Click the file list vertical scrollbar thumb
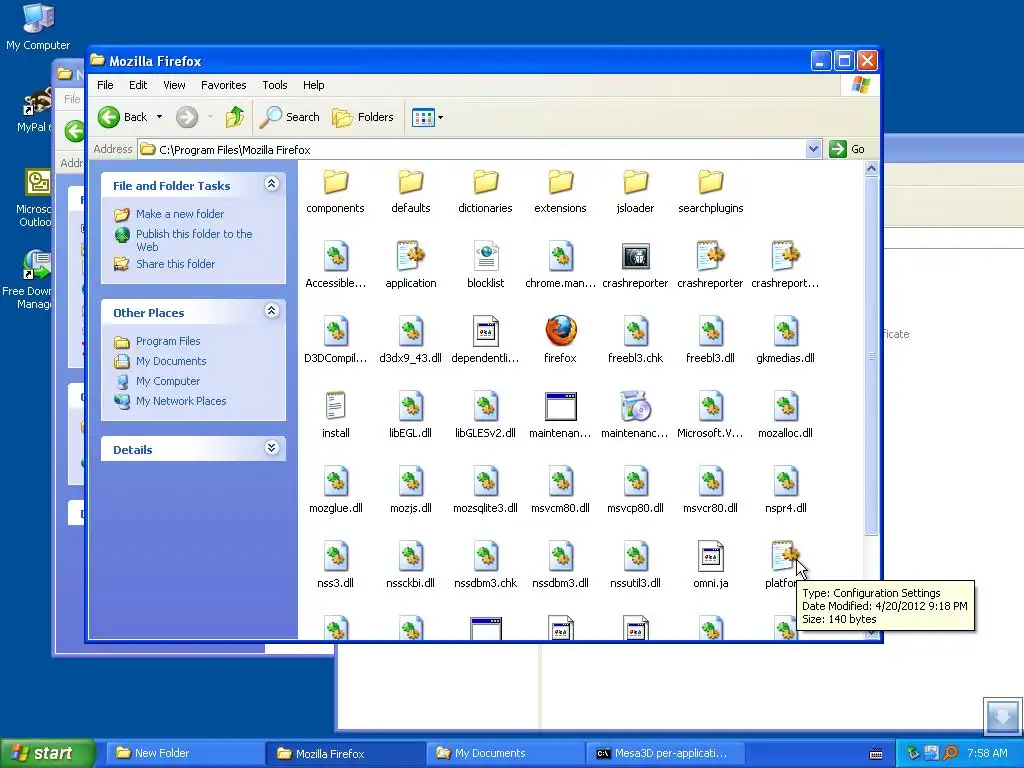The image size is (1024, 768). click(871, 356)
